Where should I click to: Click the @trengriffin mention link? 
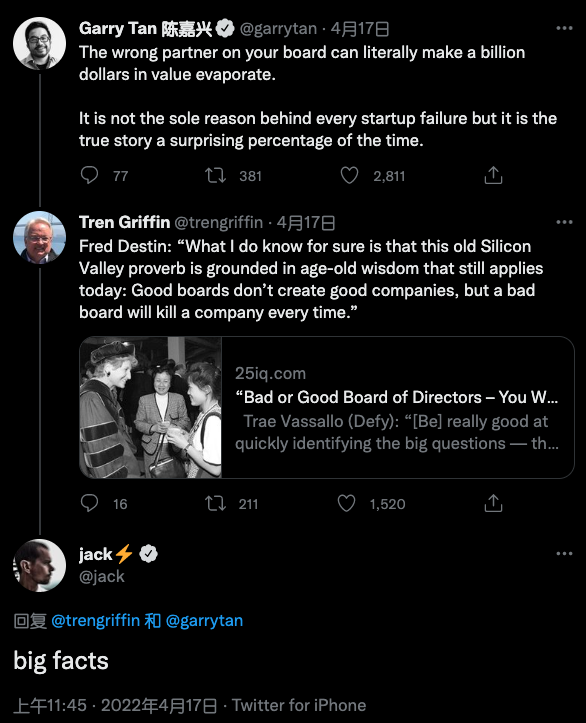tap(95, 621)
